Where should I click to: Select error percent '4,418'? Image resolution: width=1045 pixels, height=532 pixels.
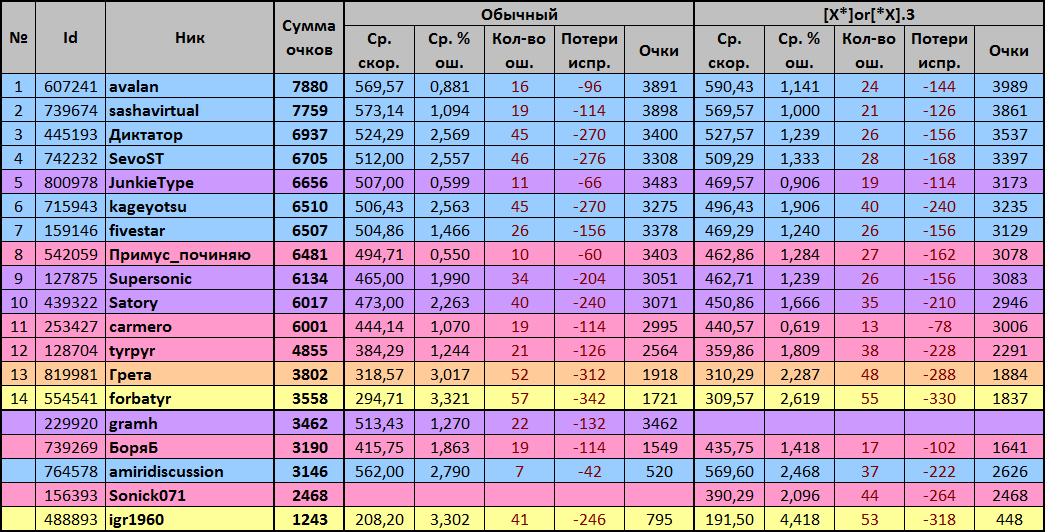pyautogui.click(x=799, y=519)
